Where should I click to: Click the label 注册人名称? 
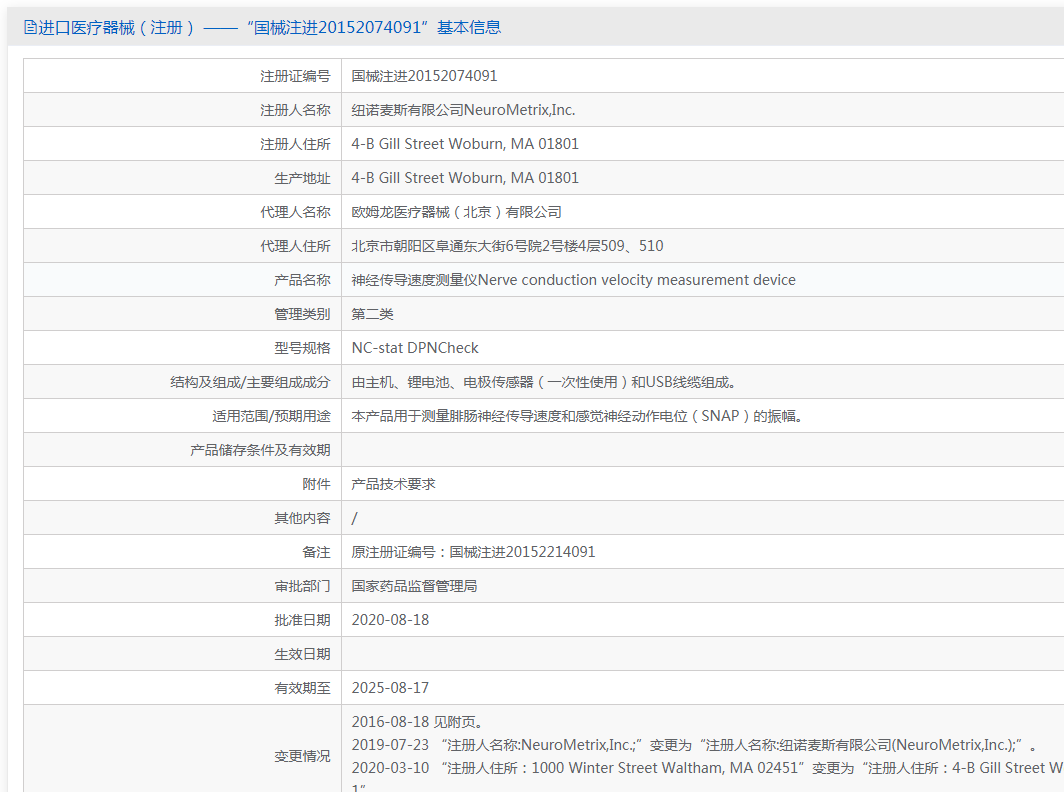295,110
